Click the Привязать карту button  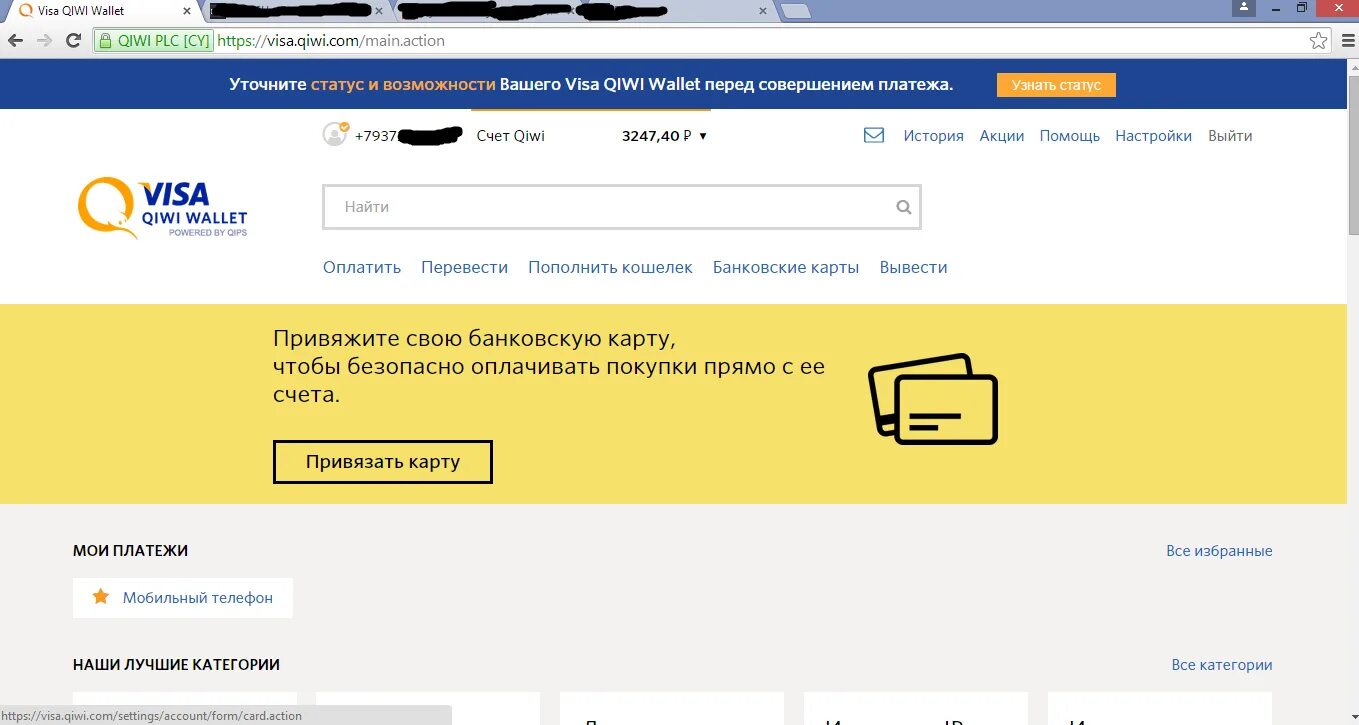(383, 462)
